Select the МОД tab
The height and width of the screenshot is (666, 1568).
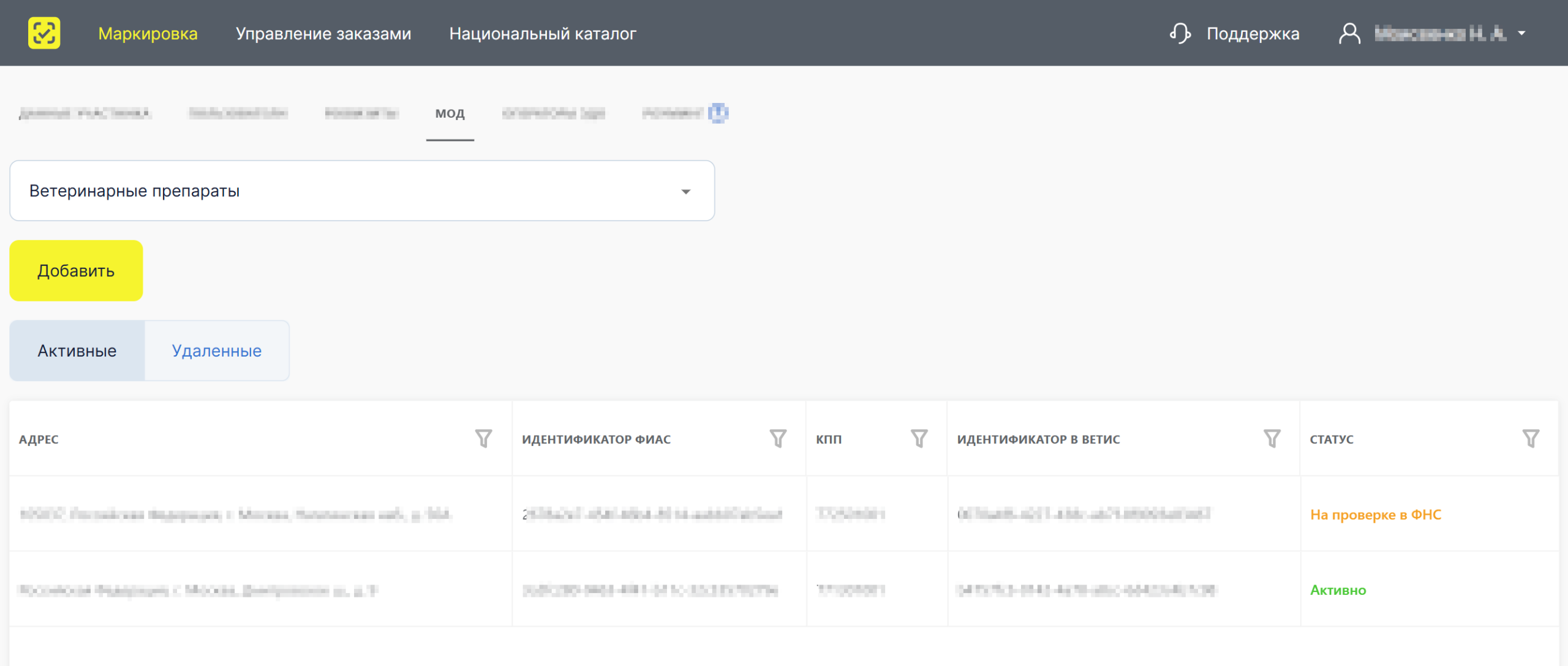pyautogui.click(x=450, y=113)
